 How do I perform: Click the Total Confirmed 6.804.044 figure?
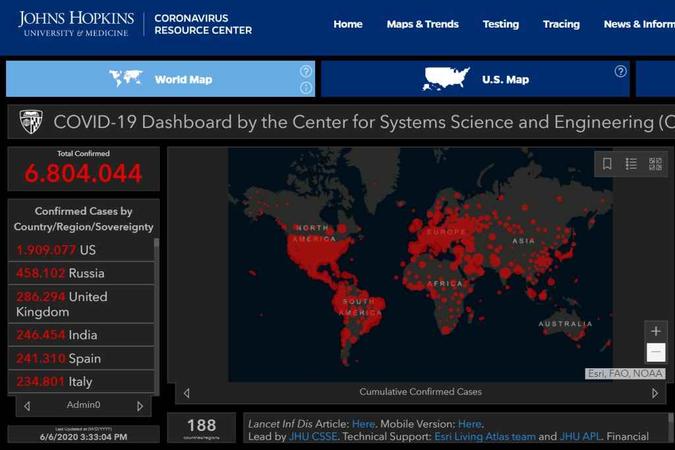[83, 173]
